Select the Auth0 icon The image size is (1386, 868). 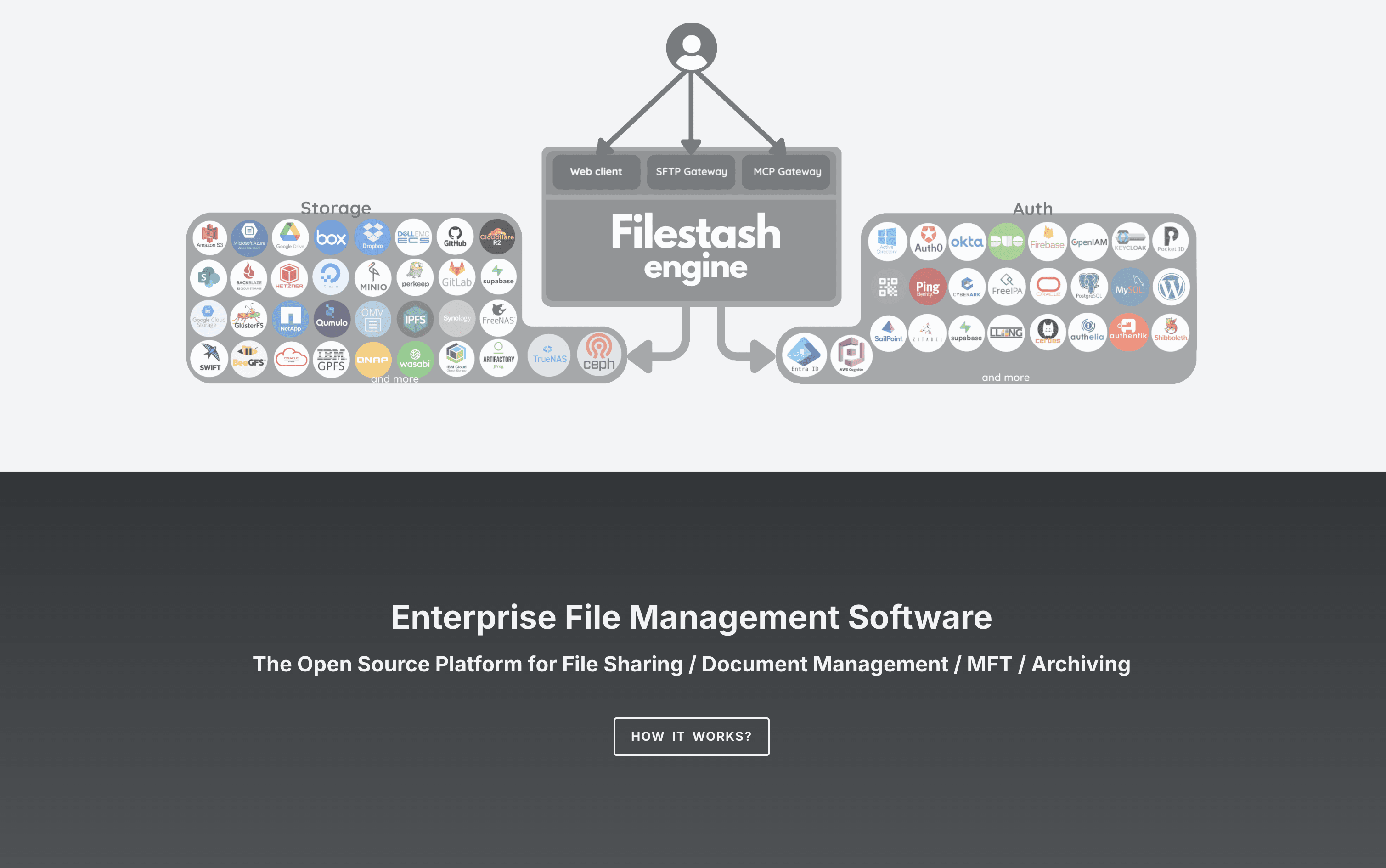[928, 242]
